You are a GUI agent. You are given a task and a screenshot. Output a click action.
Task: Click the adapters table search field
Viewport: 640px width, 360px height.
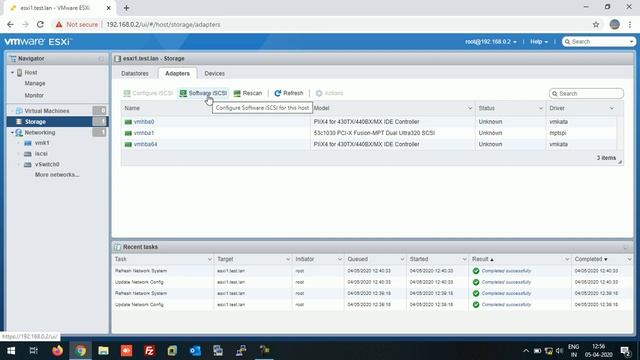pos(586,93)
